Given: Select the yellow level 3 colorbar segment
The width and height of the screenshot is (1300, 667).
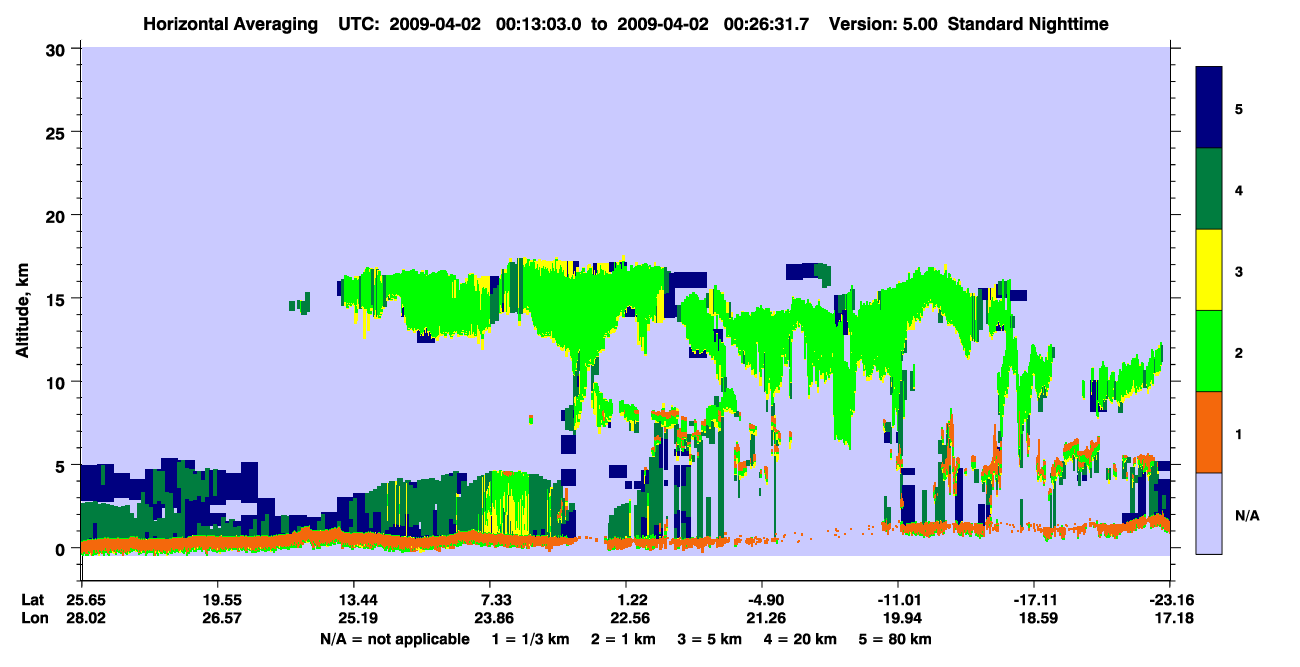Looking at the screenshot, I should point(1209,270).
